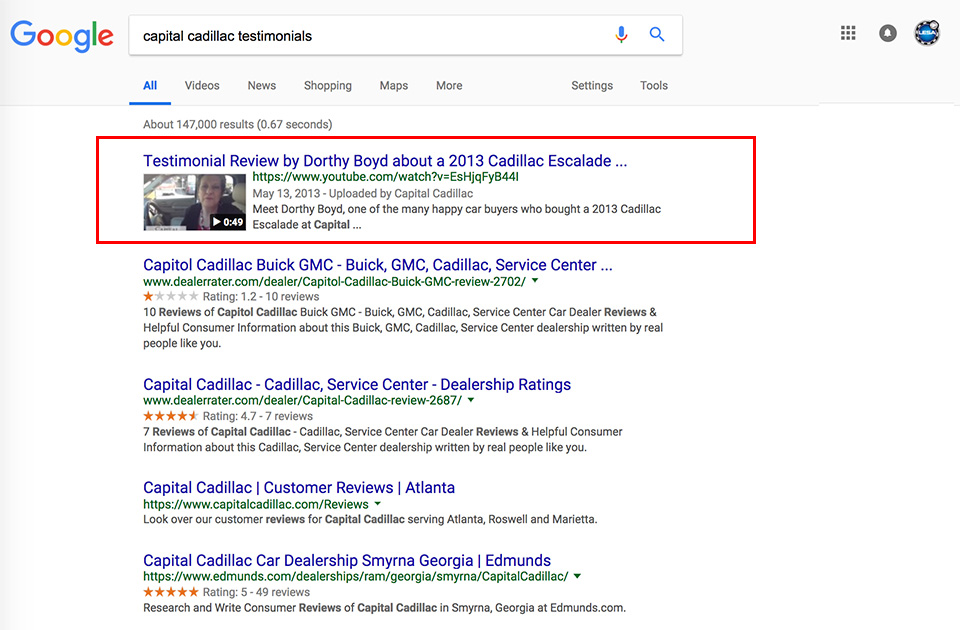Click snippet starting 'Meet Dorthy Boyd'
The width and height of the screenshot is (960, 630).
coord(457,217)
